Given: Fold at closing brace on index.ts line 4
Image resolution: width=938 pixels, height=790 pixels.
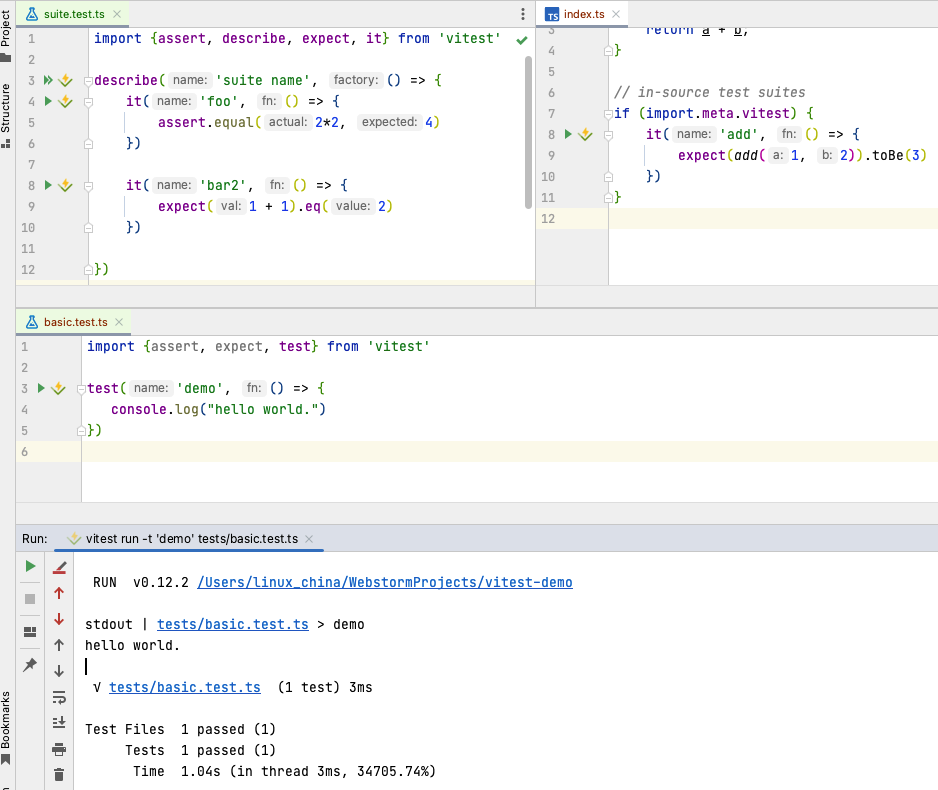Looking at the screenshot, I should pos(608,51).
